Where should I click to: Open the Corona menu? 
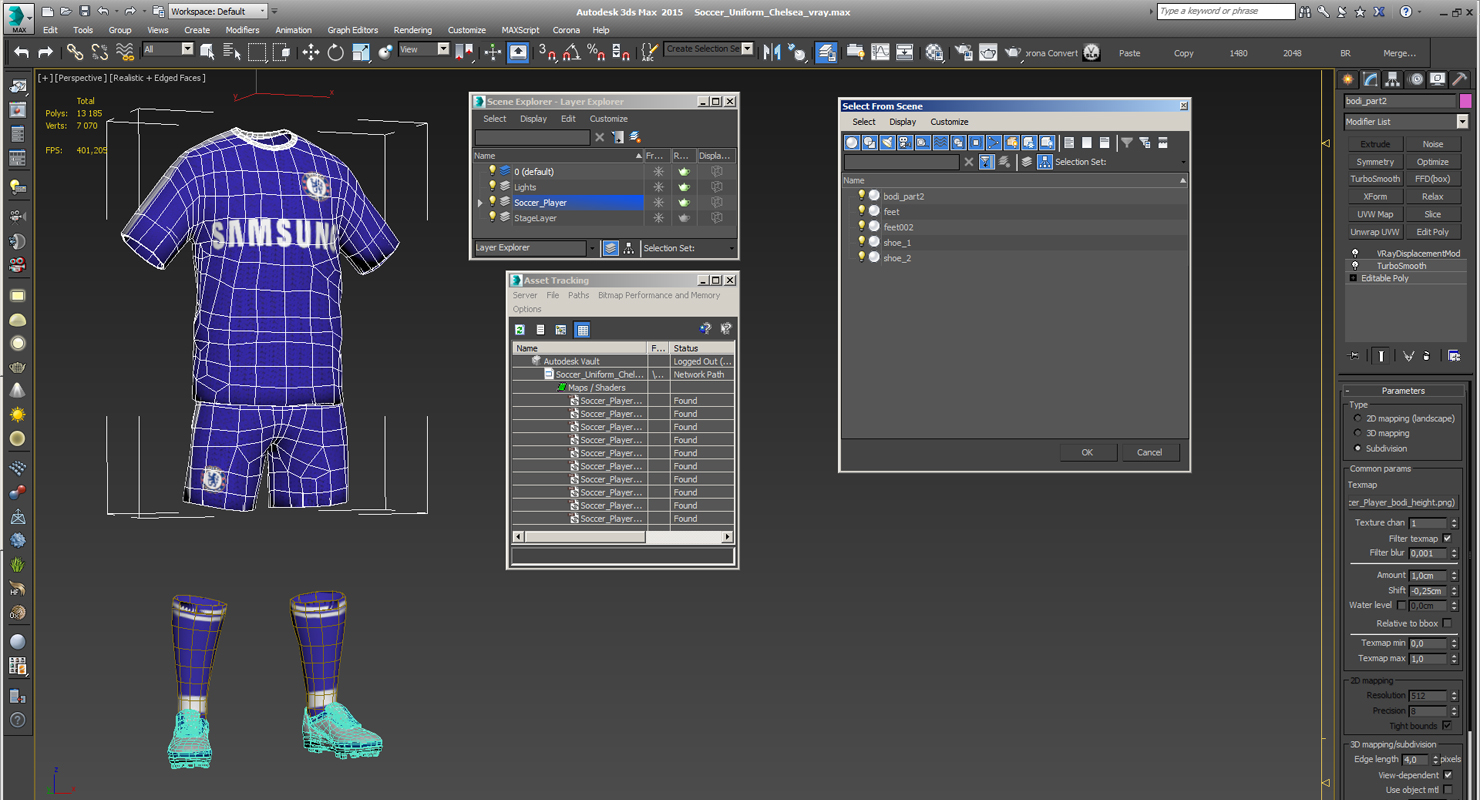coord(566,30)
